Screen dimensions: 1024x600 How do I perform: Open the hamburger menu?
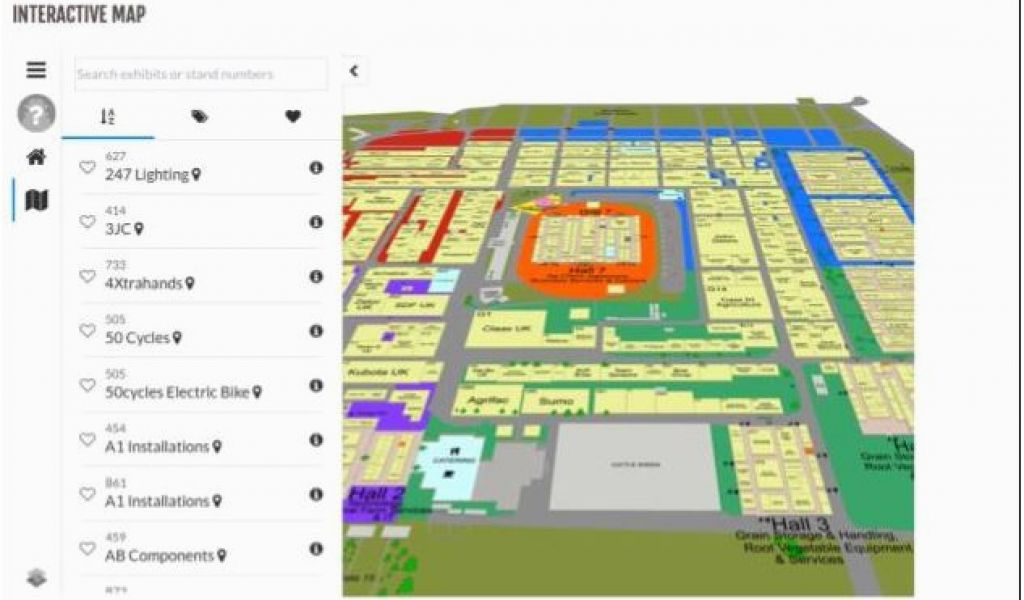(36, 70)
